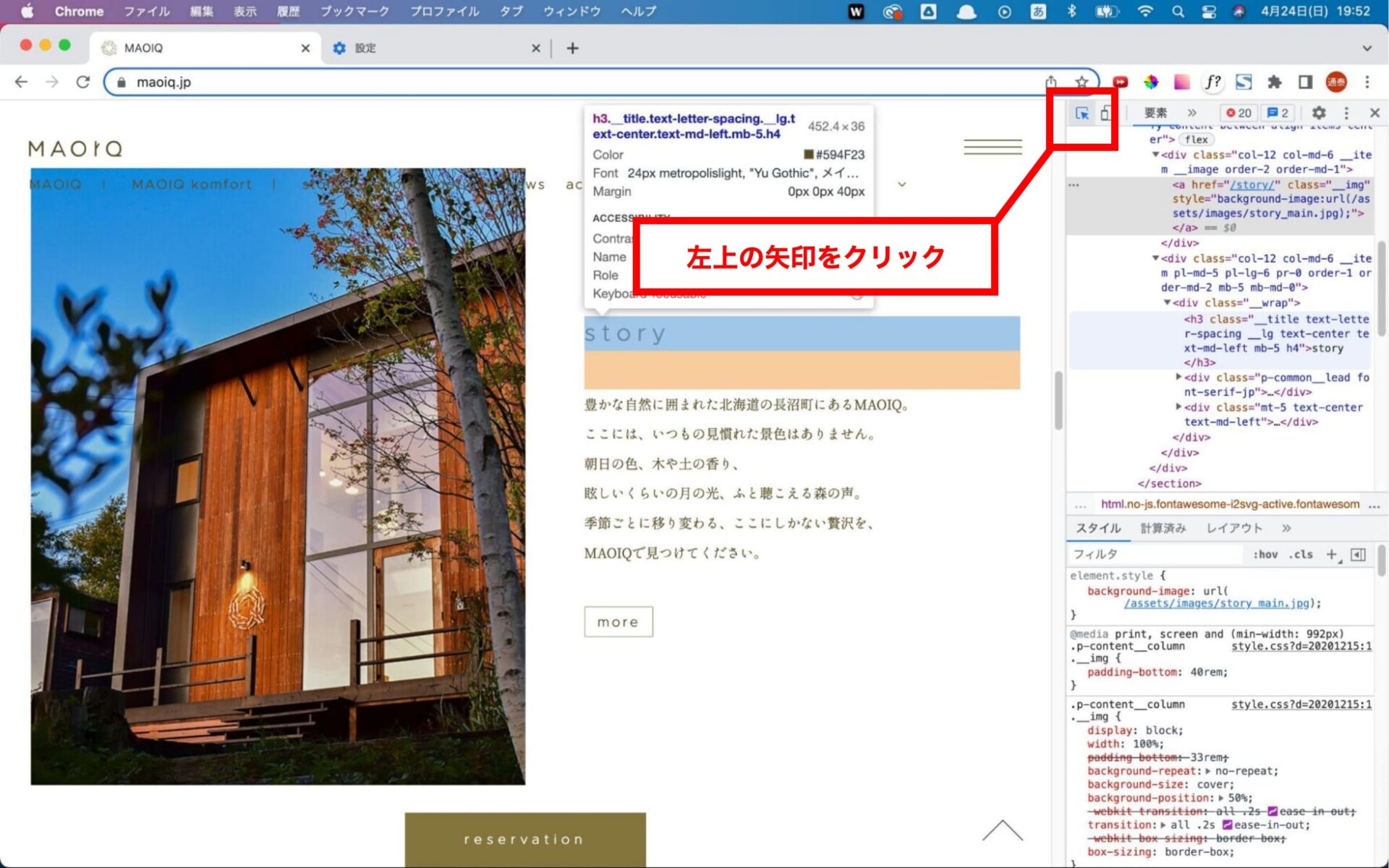Activate the inspect element picker icon
Viewport: 1389px width, 868px height.
1082,114
